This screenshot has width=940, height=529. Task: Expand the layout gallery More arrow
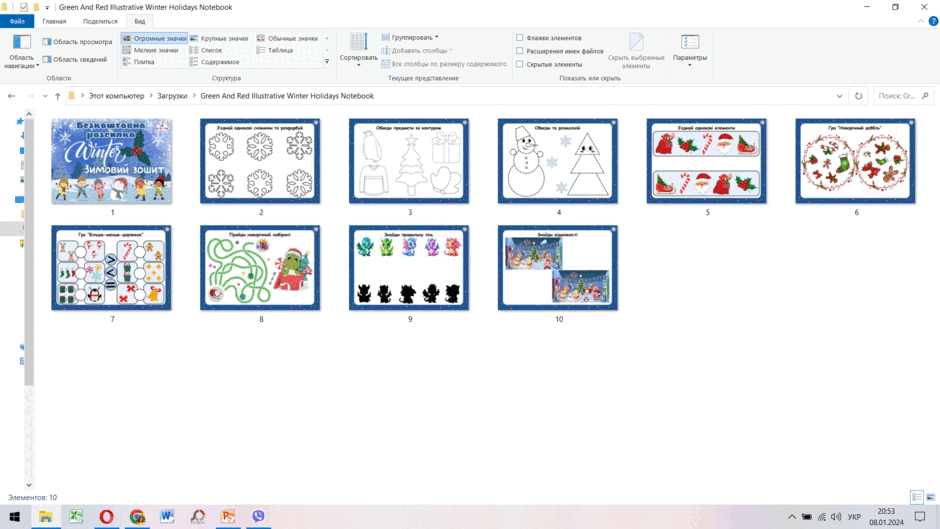point(327,61)
